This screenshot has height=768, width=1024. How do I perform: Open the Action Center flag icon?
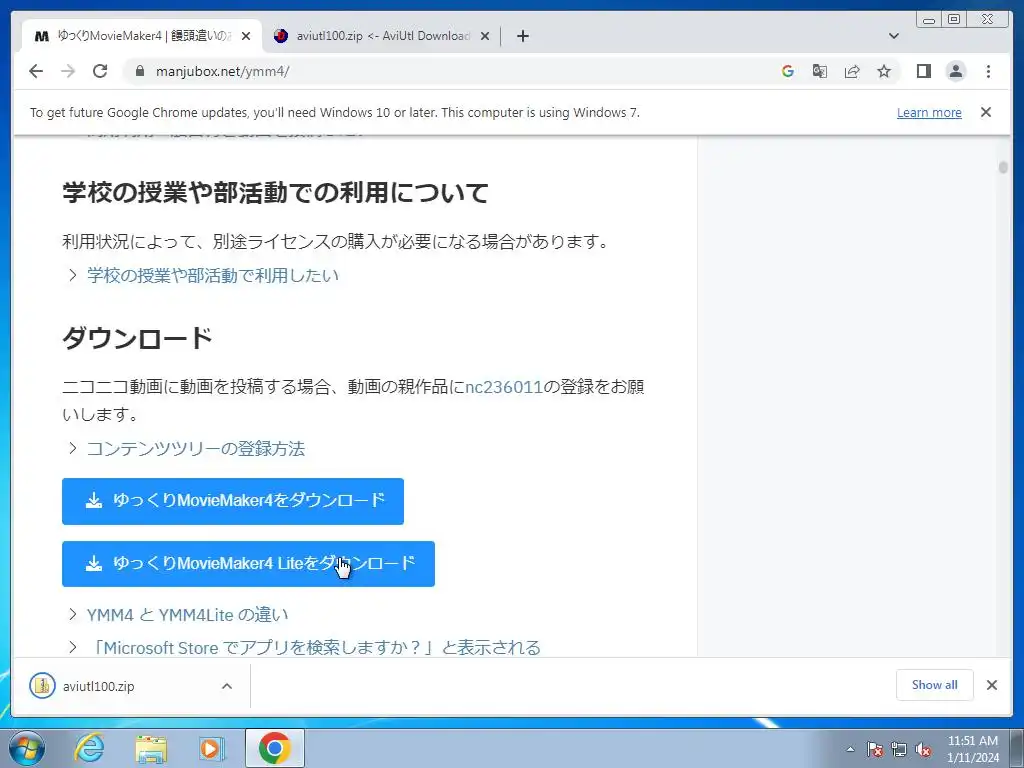click(x=875, y=749)
